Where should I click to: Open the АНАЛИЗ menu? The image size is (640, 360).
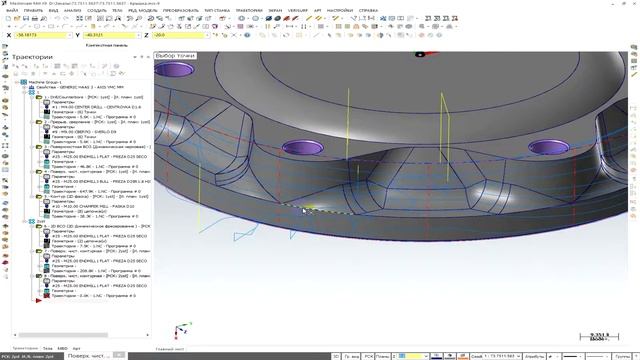73,10
